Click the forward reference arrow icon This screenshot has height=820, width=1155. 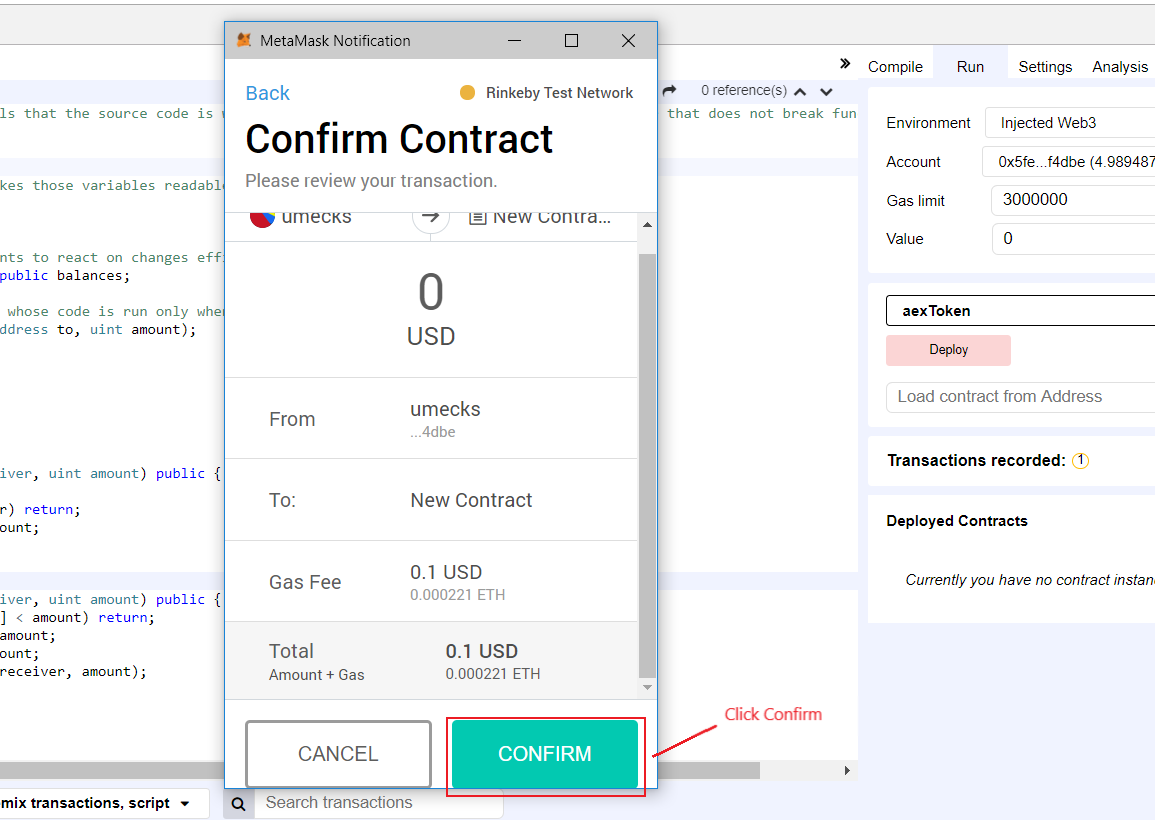coord(669,90)
